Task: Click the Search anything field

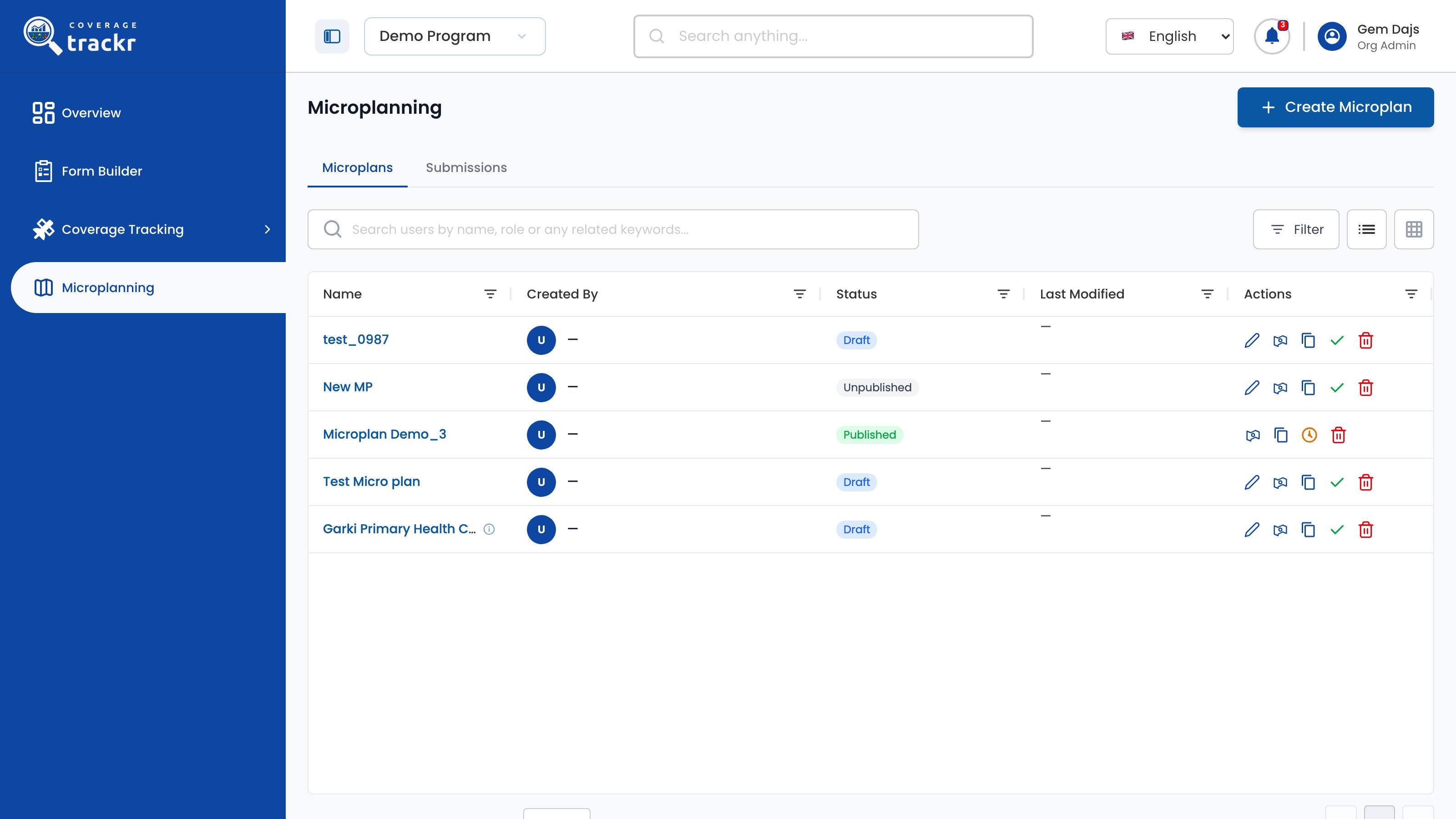Action: pyautogui.click(x=833, y=36)
